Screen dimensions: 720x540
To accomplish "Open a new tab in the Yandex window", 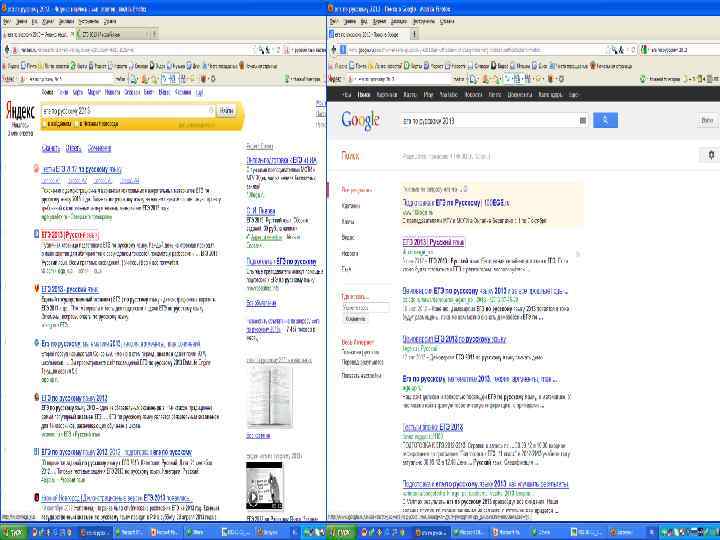I will 154,34.
